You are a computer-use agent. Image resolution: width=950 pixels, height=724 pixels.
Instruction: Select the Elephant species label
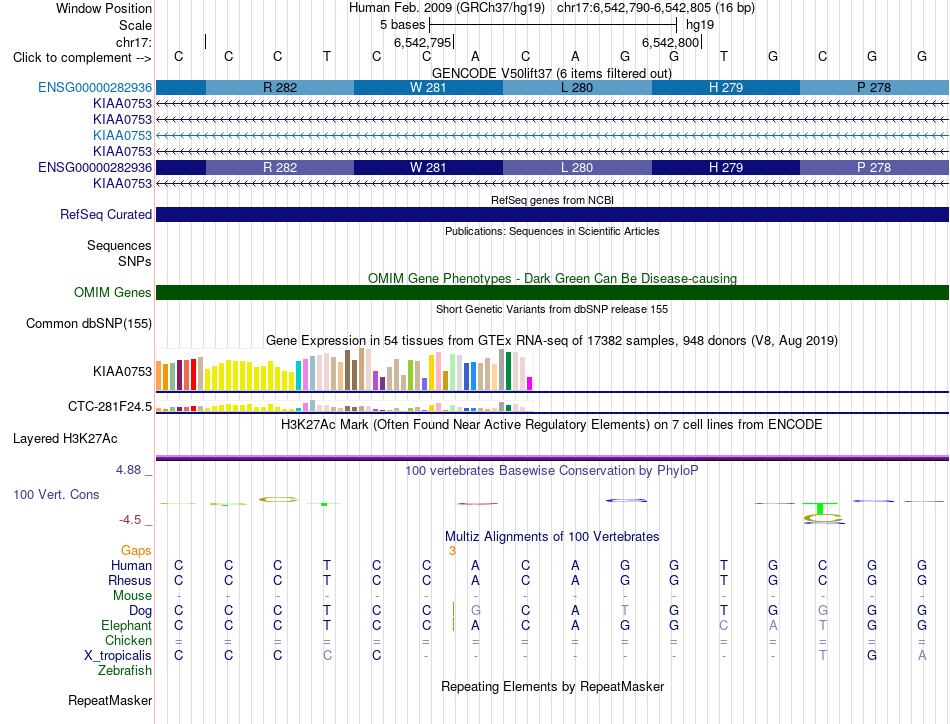(x=126, y=625)
